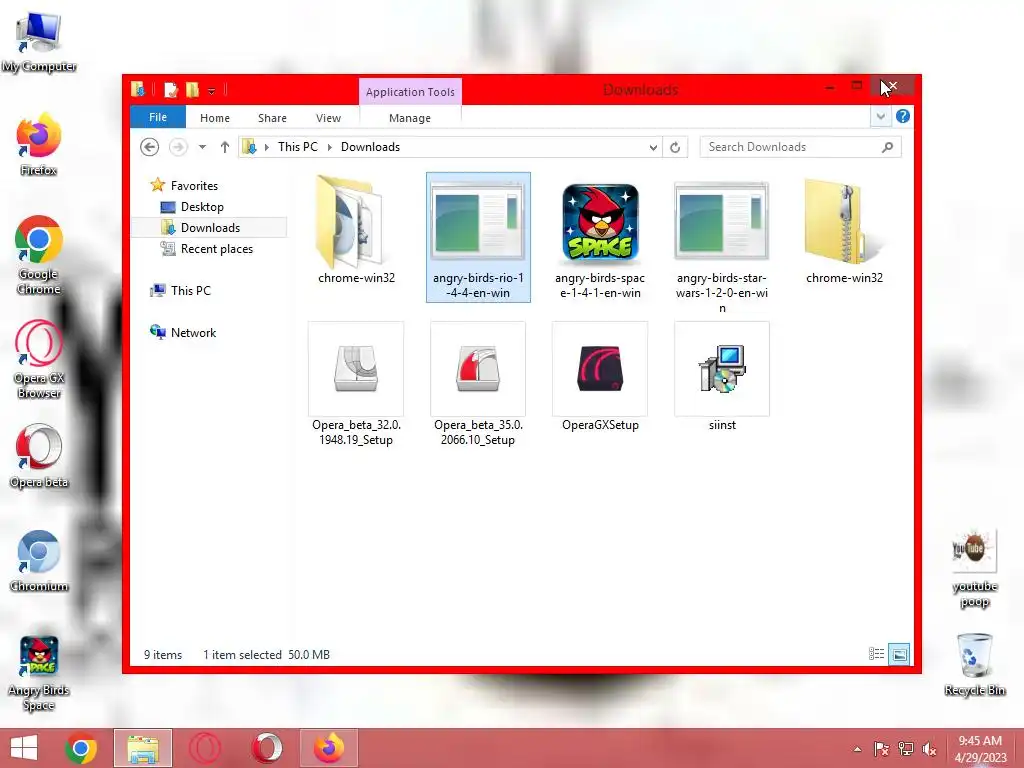Open the Google Chrome desktop shortcut
Image resolution: width=1024 pixels, height=768 pixels.
coord(39,255)
